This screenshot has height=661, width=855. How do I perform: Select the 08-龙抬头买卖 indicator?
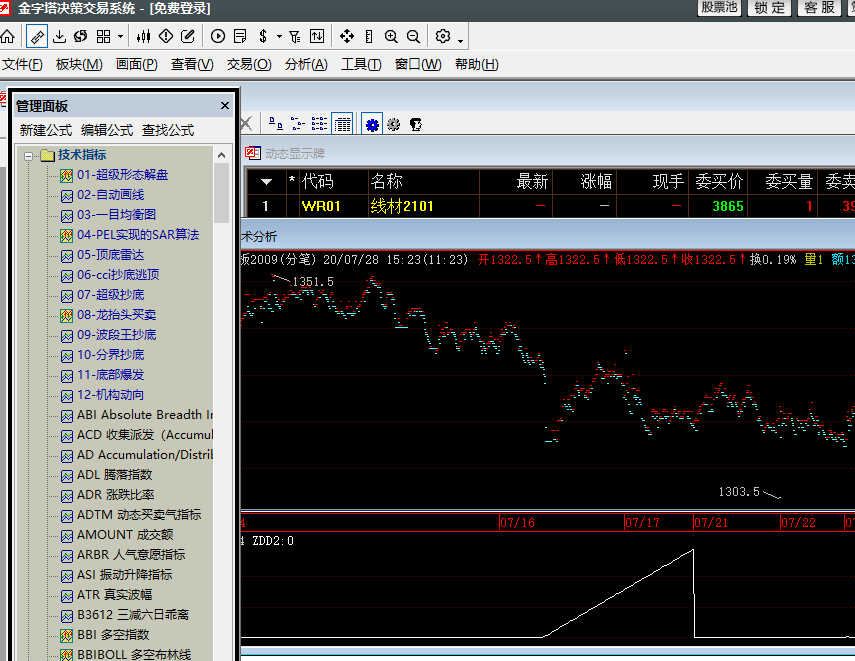tap(116, 314)
